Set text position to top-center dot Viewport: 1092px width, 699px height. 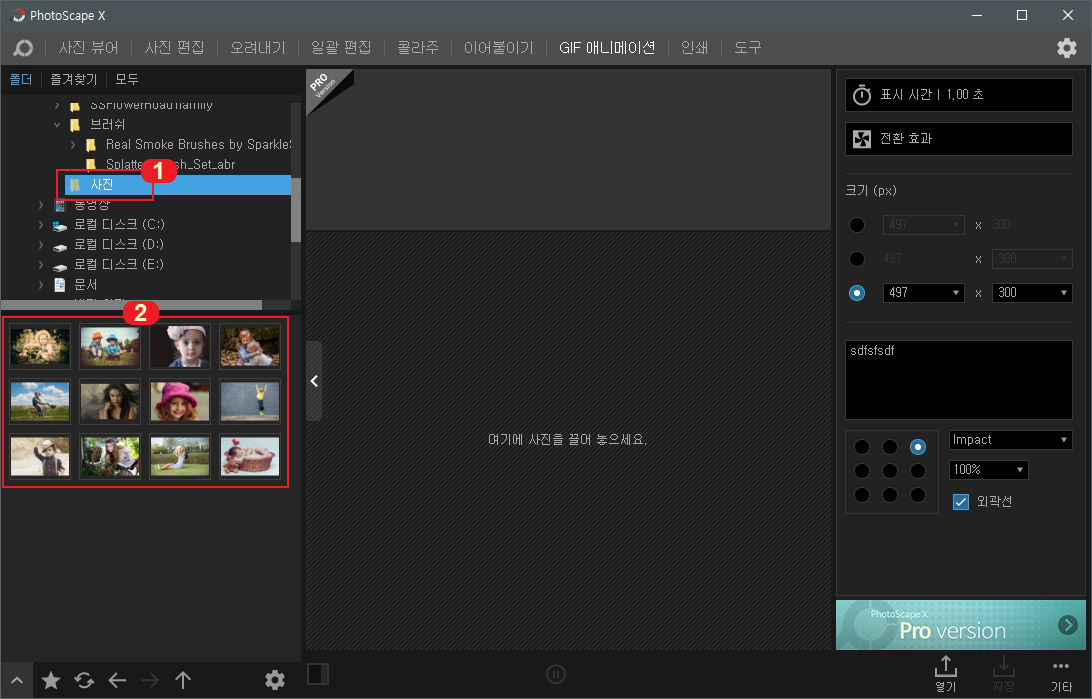(889, 448)
